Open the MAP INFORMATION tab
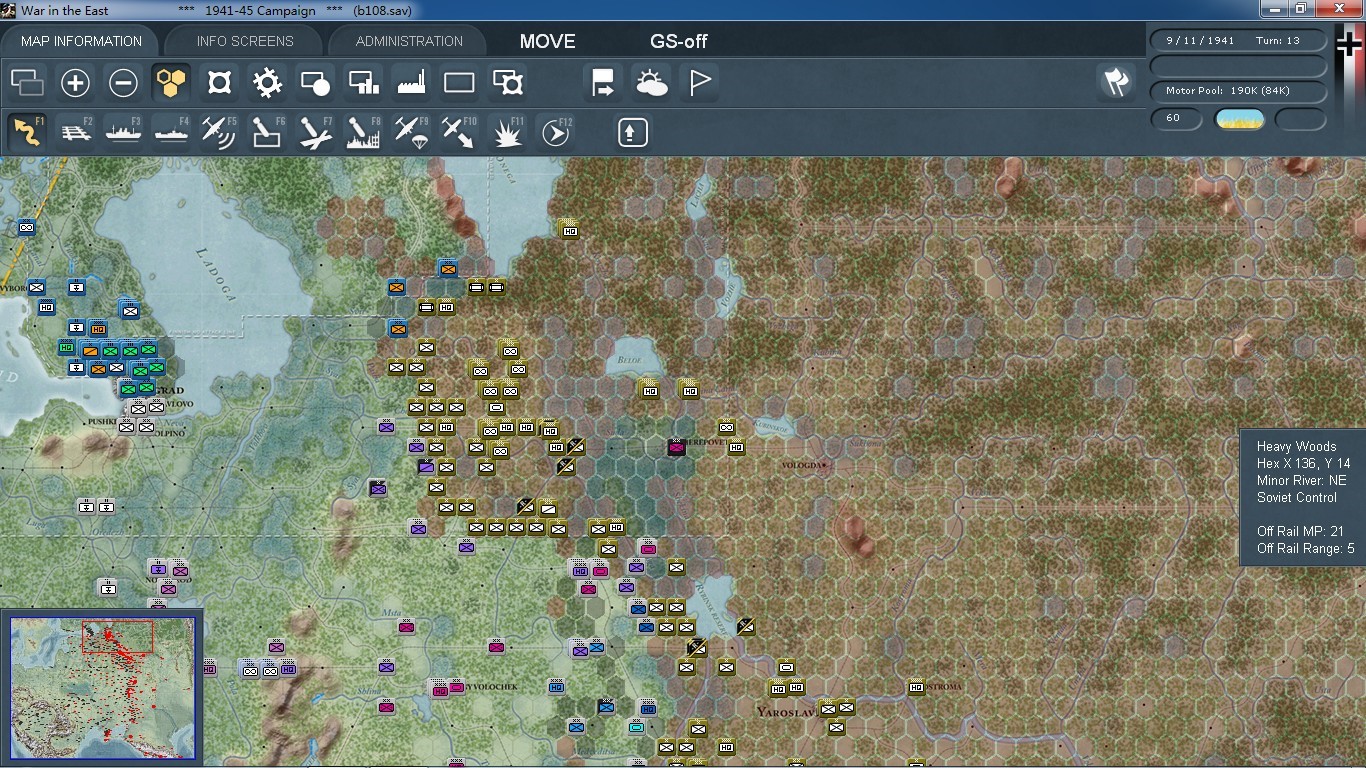This screenshot has height=768, width=1366. pos(81,41)
